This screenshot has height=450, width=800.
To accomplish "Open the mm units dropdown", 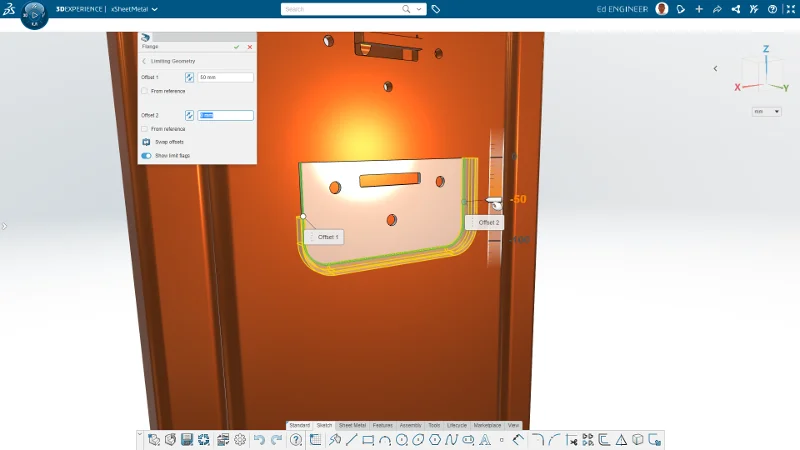I will point(767,111).
